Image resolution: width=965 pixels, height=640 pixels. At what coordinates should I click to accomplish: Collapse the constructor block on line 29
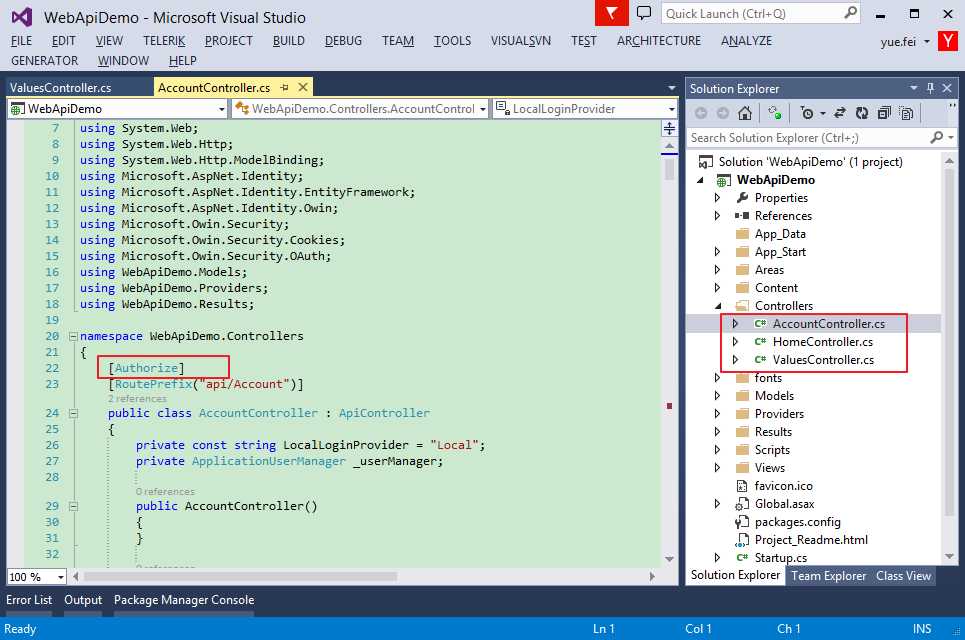click(73, 506)
